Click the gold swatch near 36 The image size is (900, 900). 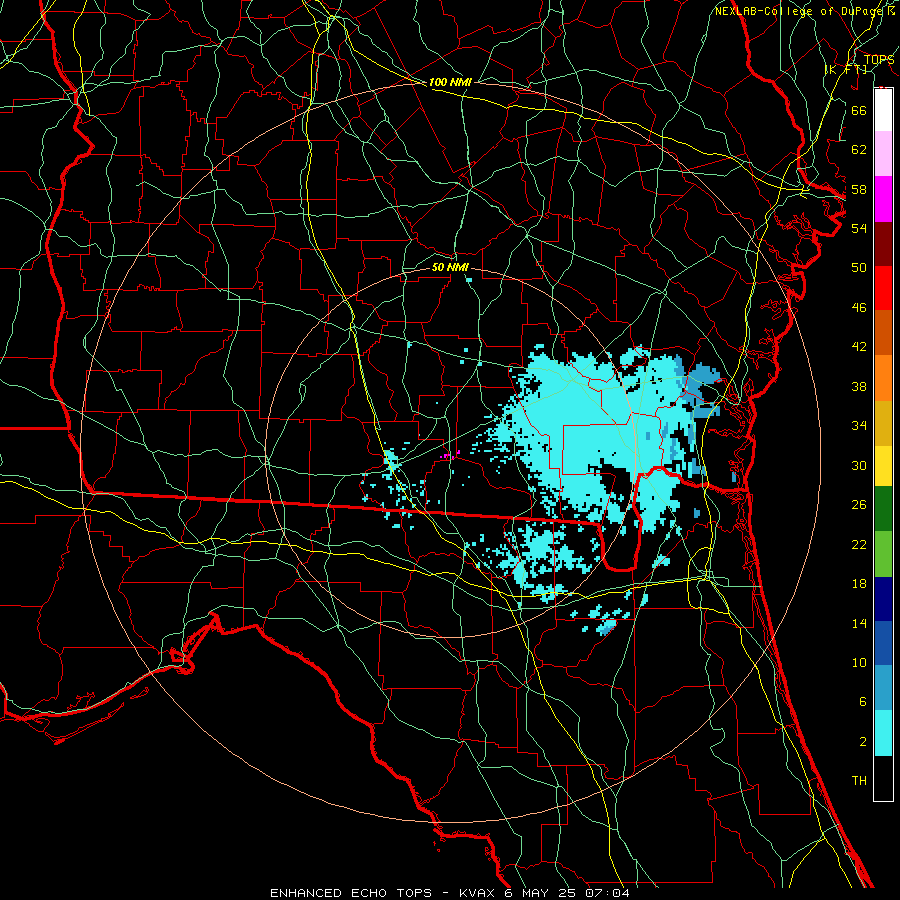click(x=883, y=422)
